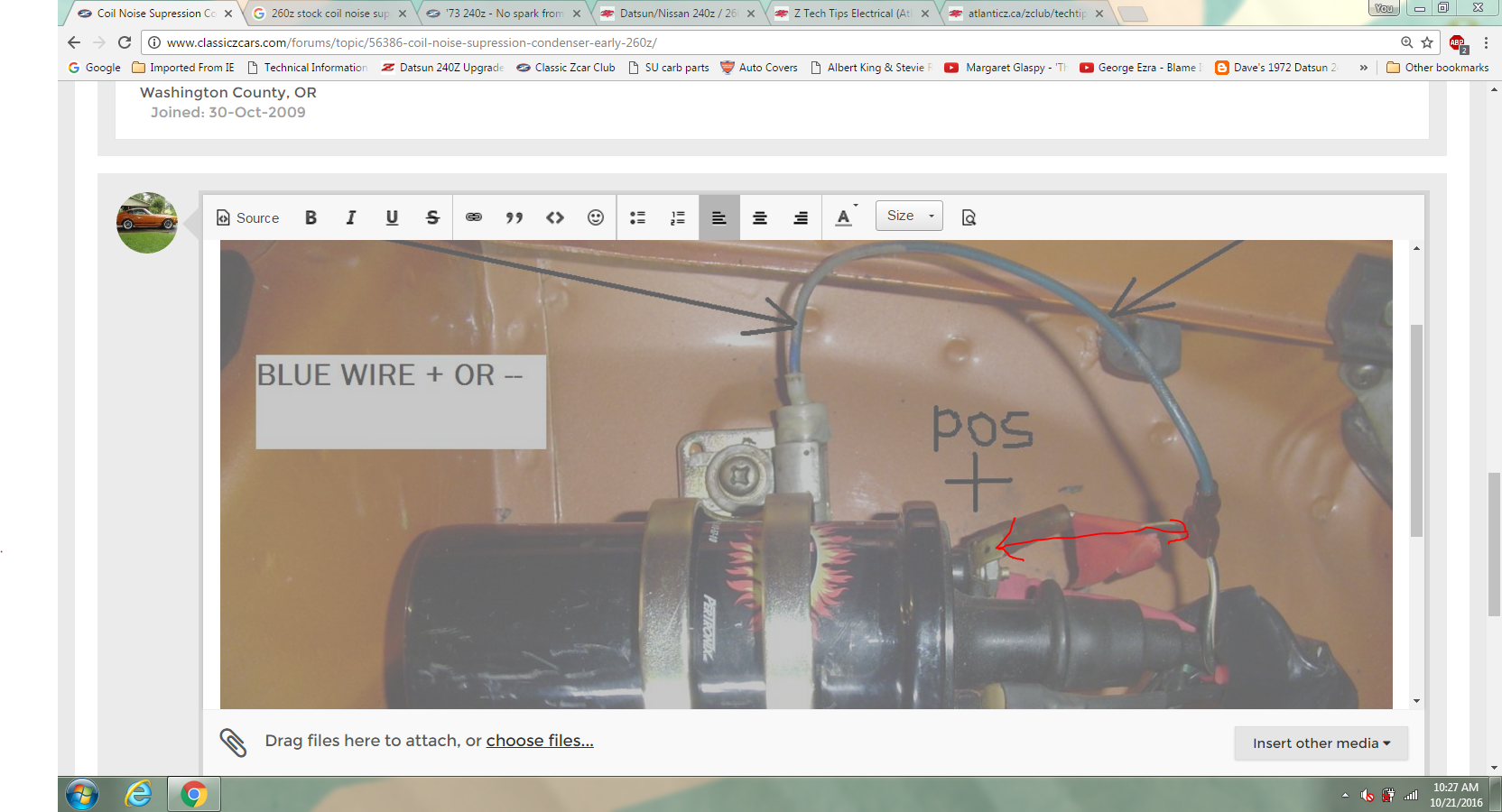The height and width of the screenshot is (812, 1502).
Task: Open the text color picker
Action: tap(844, 217)
